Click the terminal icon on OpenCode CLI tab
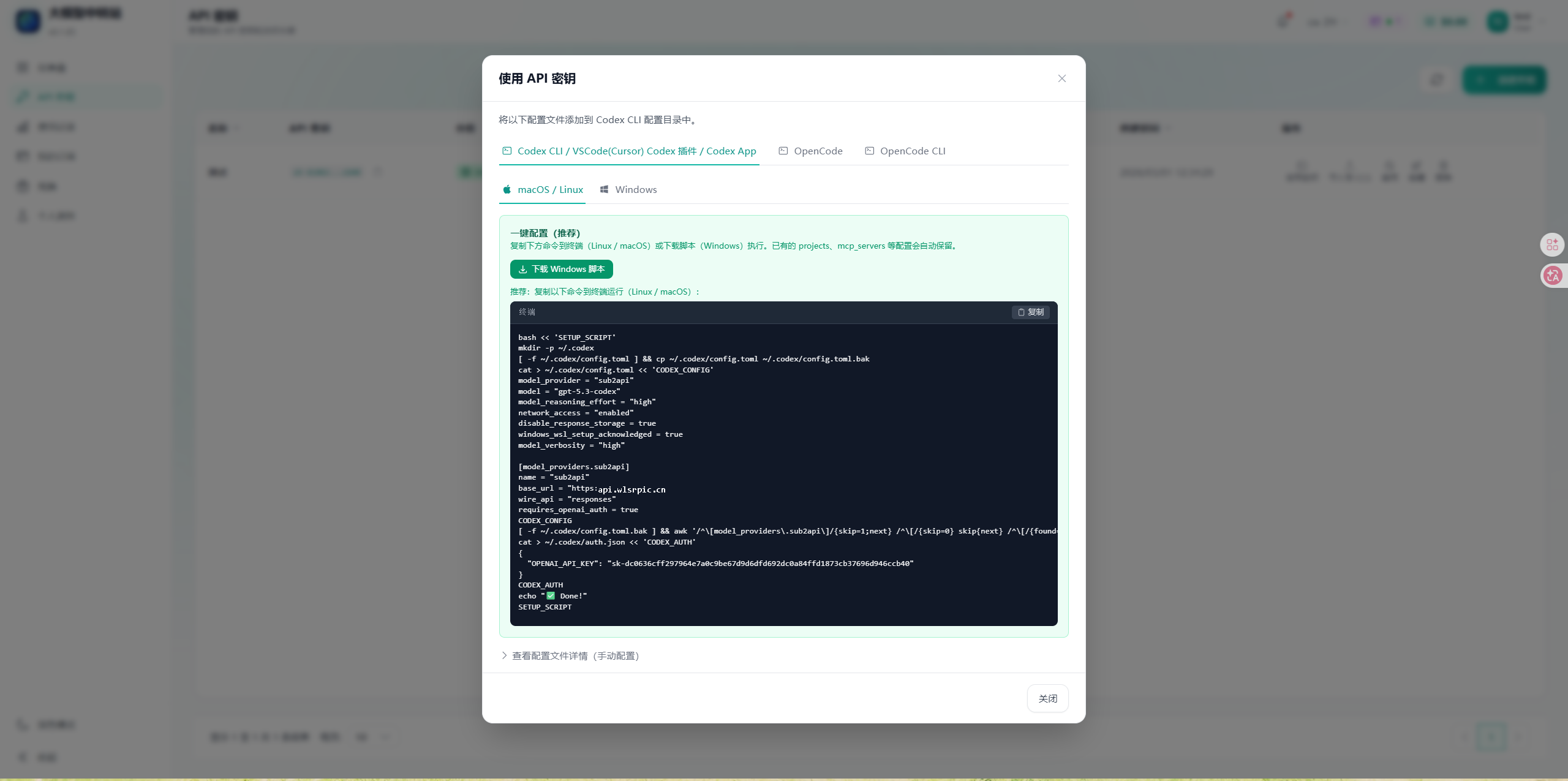Screen dimensions: 1568x781 pyautogui.click(x=869, y=151)
